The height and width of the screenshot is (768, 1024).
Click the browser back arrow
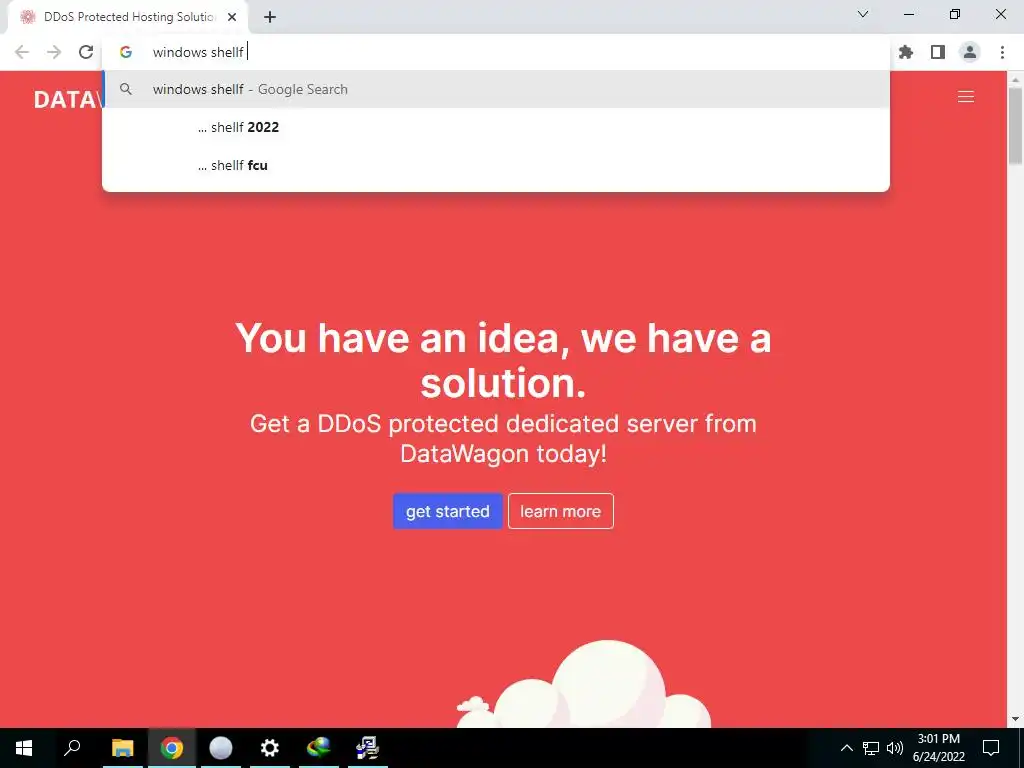[22, 52]
